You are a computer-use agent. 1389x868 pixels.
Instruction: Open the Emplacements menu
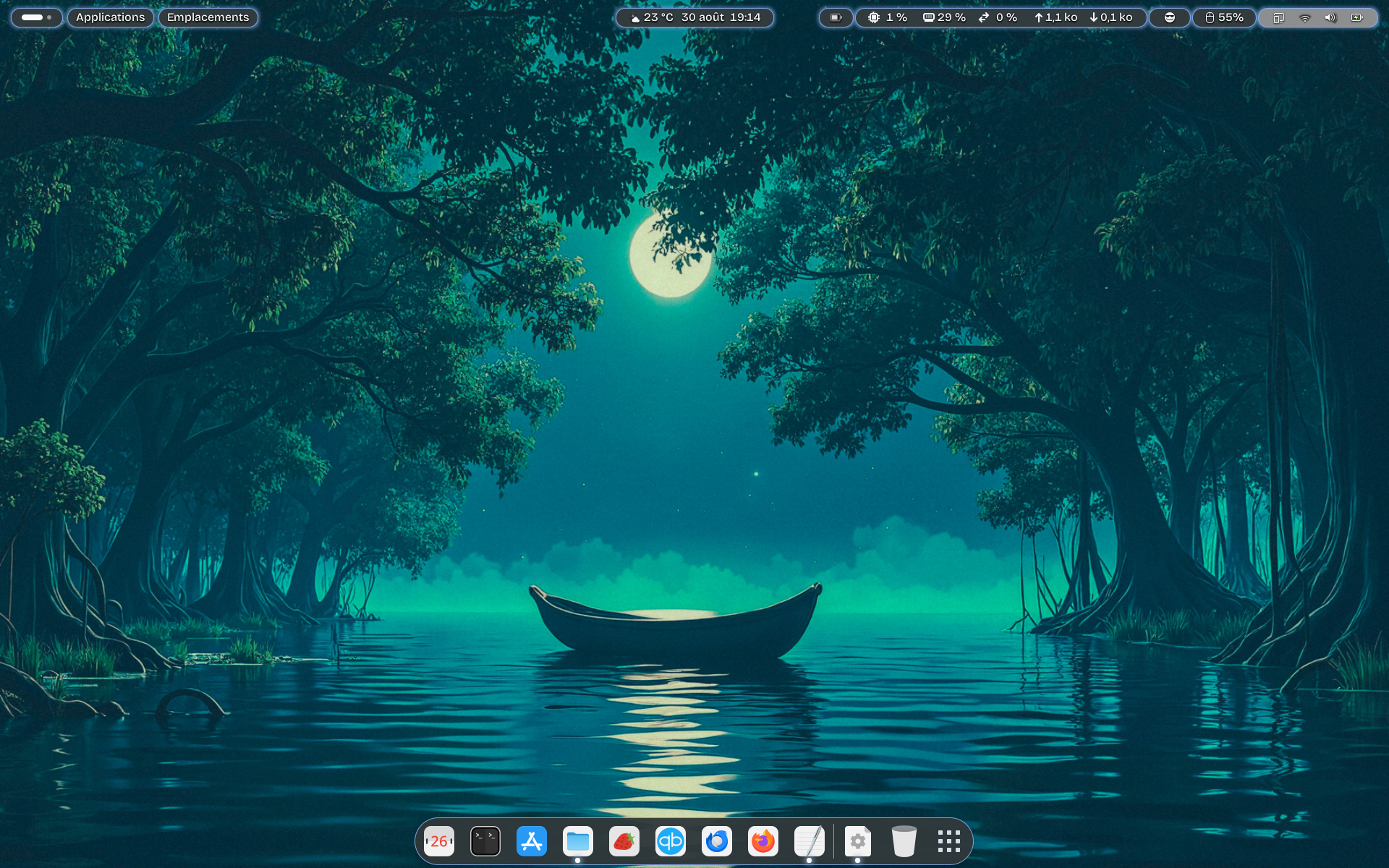tap(208, 17)
